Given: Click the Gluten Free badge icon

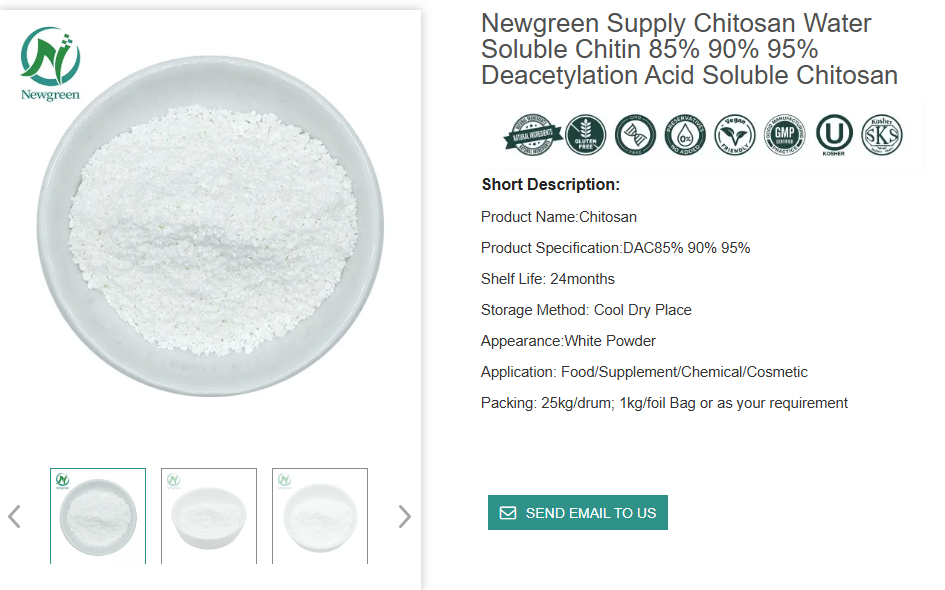Looking at the screenshot, I should pyautogui.click(x=585, y=135).
